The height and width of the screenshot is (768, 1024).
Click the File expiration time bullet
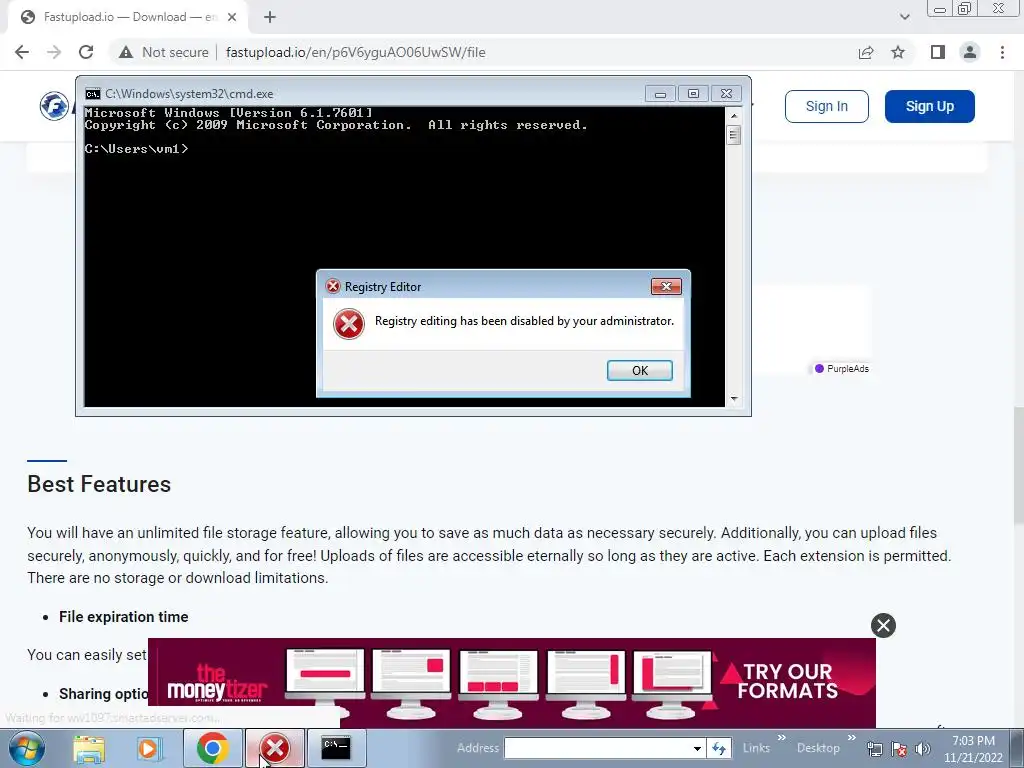coord(123,617)
